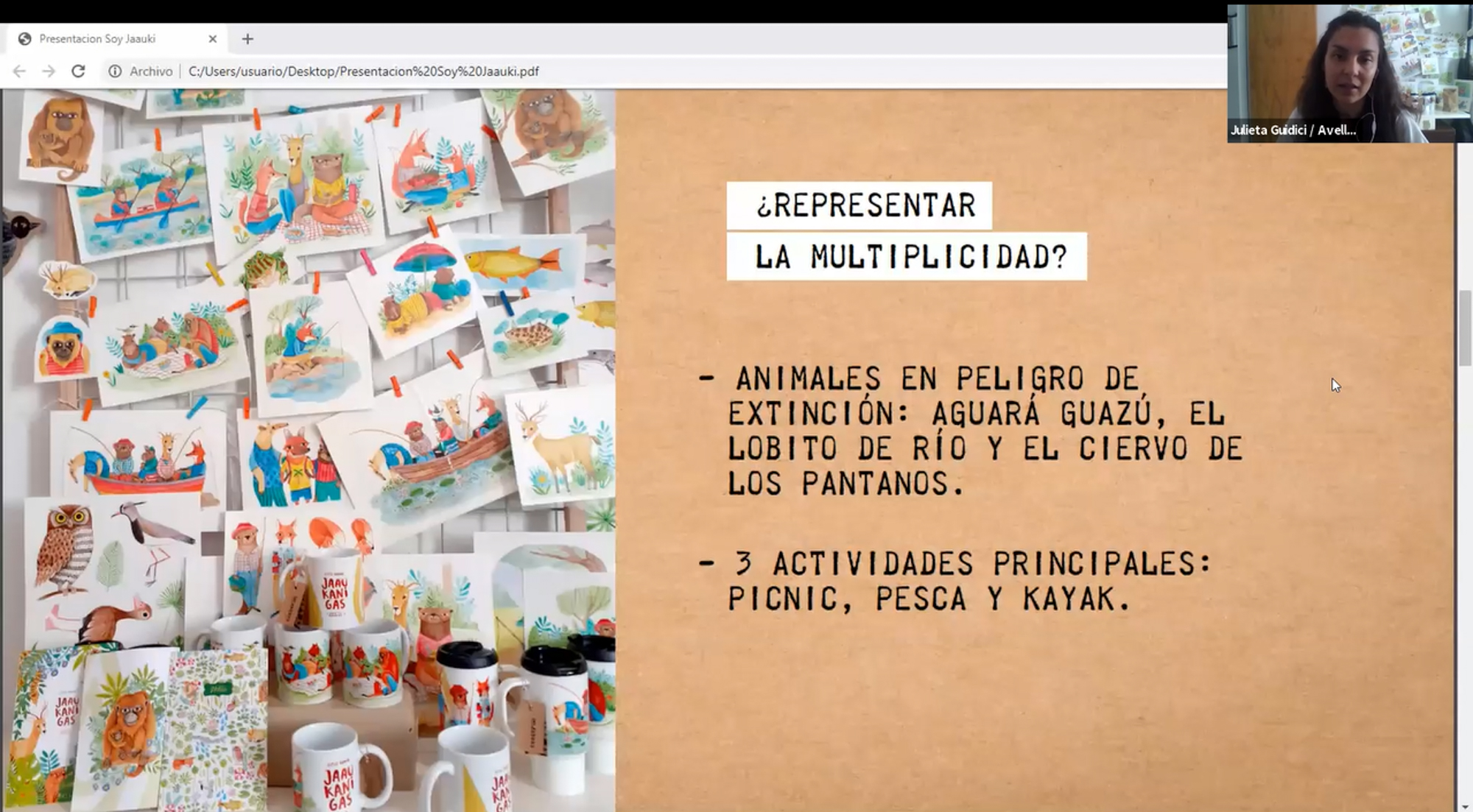Screen dimensions: 1473x812
Task: Open a new tab with plus button
Action: [247, 39]
